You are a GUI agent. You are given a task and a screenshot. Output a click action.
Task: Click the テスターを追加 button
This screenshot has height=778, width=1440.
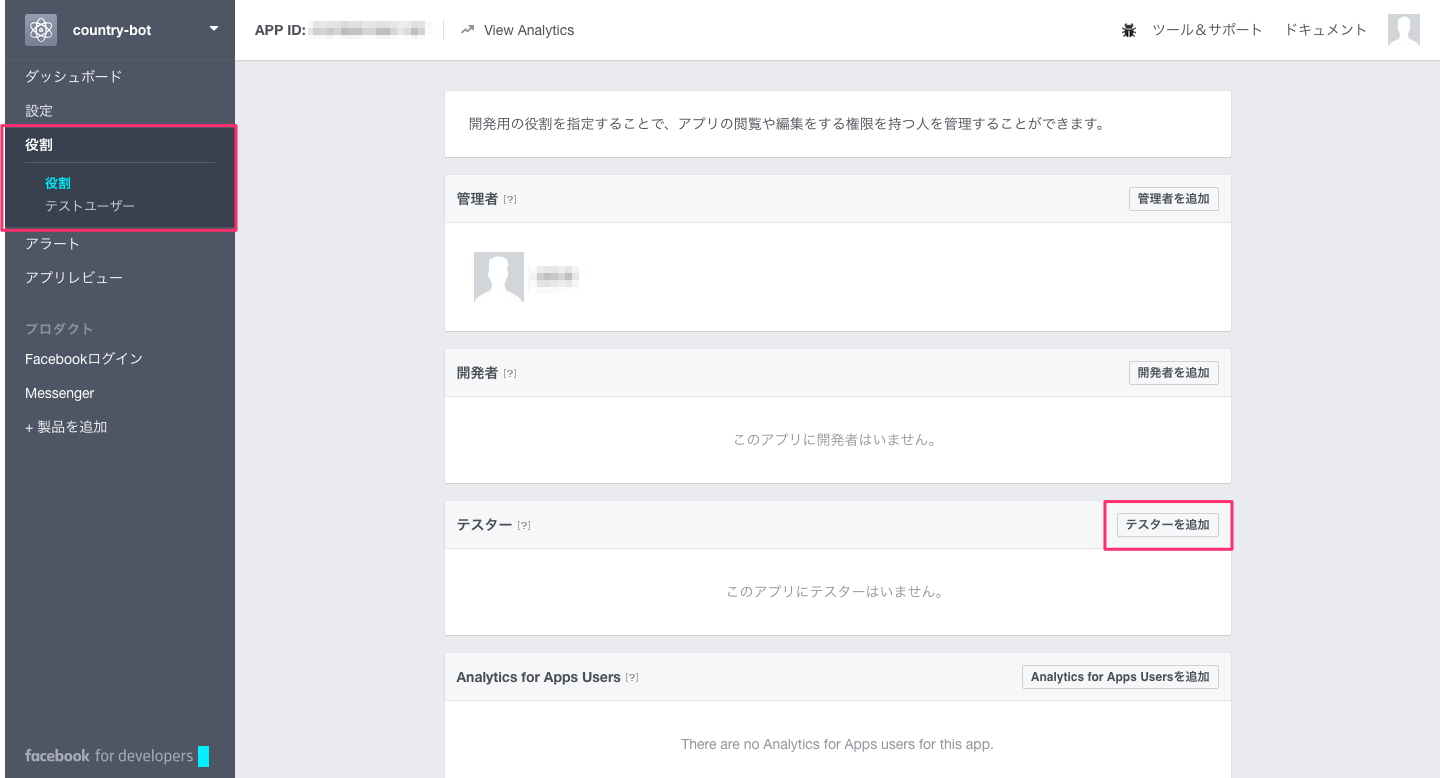[x=1167, y=524]
